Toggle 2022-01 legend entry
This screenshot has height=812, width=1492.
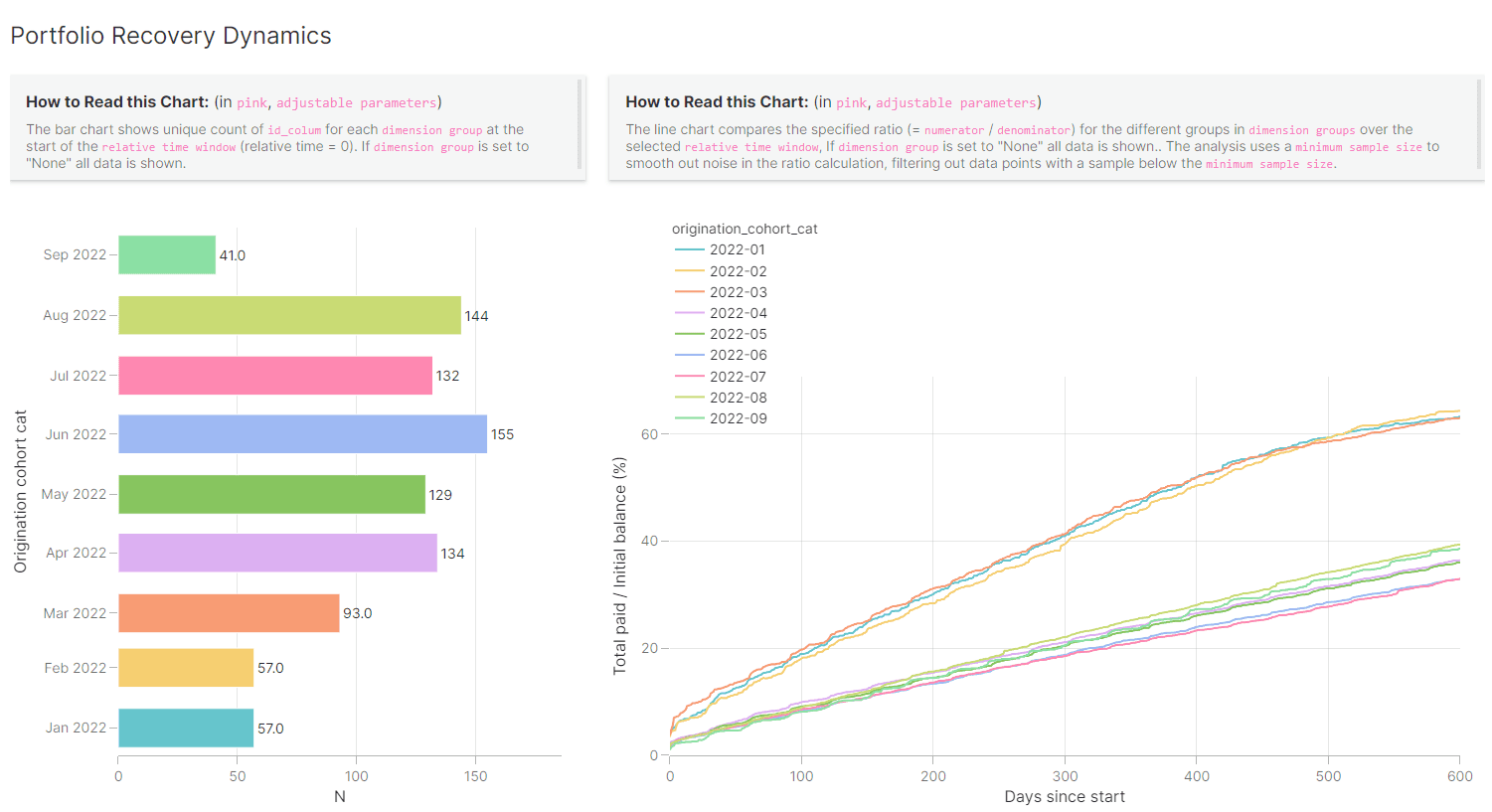point(721,249)
